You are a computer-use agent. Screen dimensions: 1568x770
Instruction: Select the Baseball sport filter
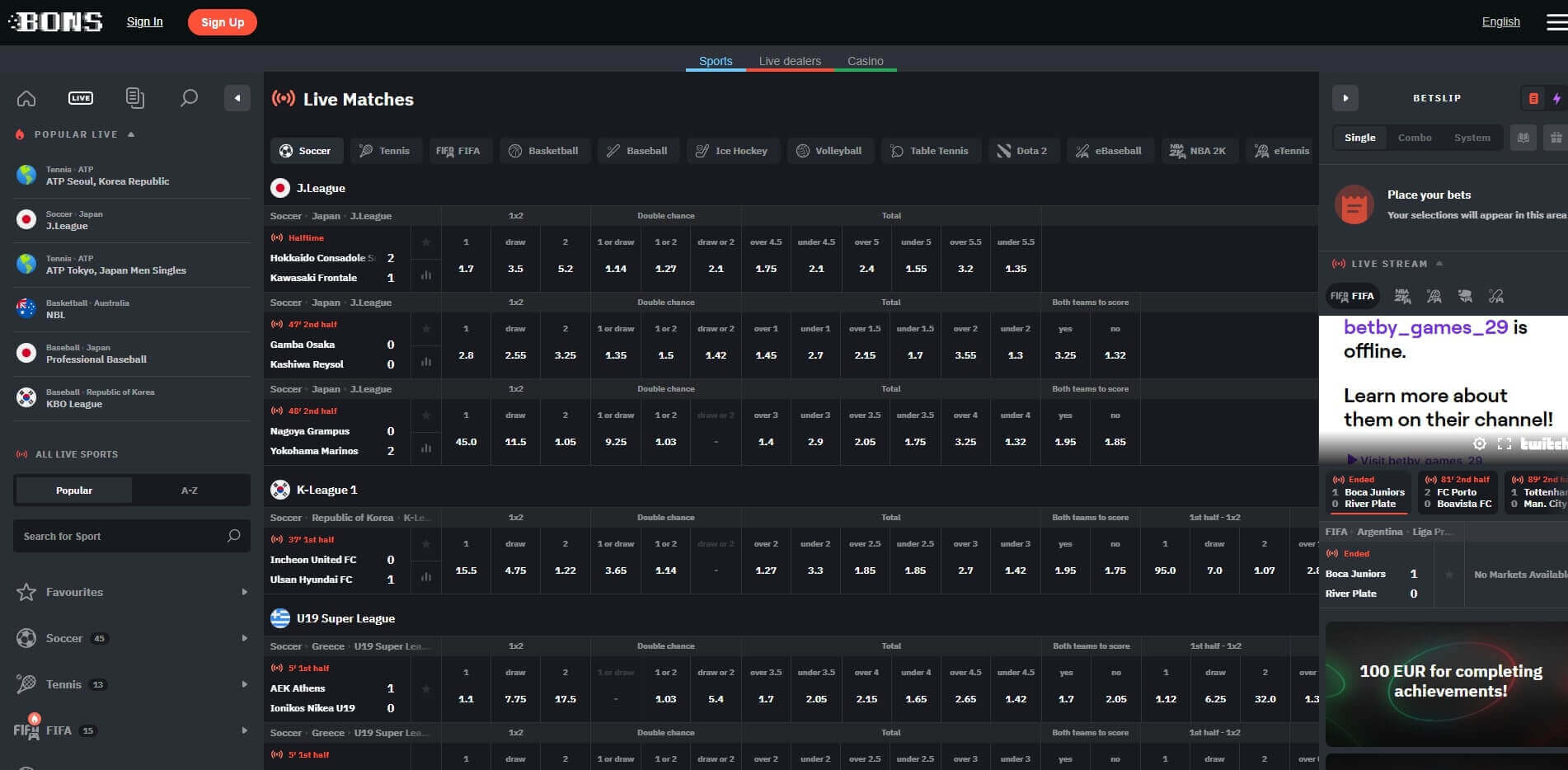[637, 151]
